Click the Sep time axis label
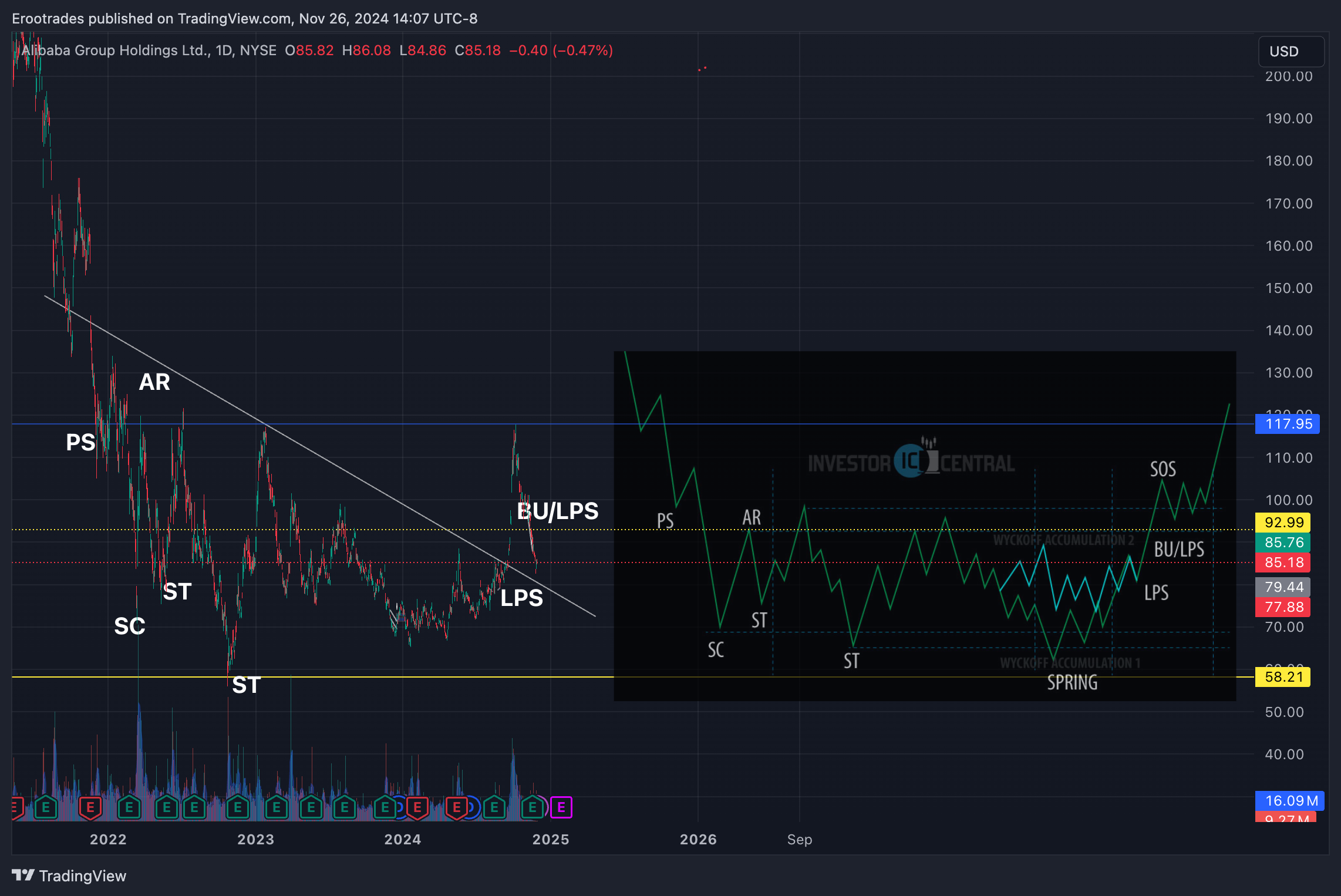1341x896 pixels. (x=800, y=839)
